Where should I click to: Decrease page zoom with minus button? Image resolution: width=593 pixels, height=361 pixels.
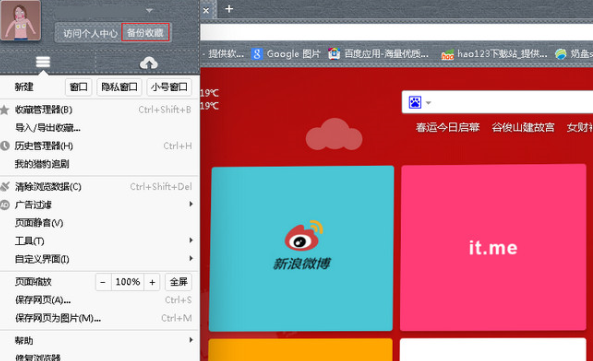[103, 282]
